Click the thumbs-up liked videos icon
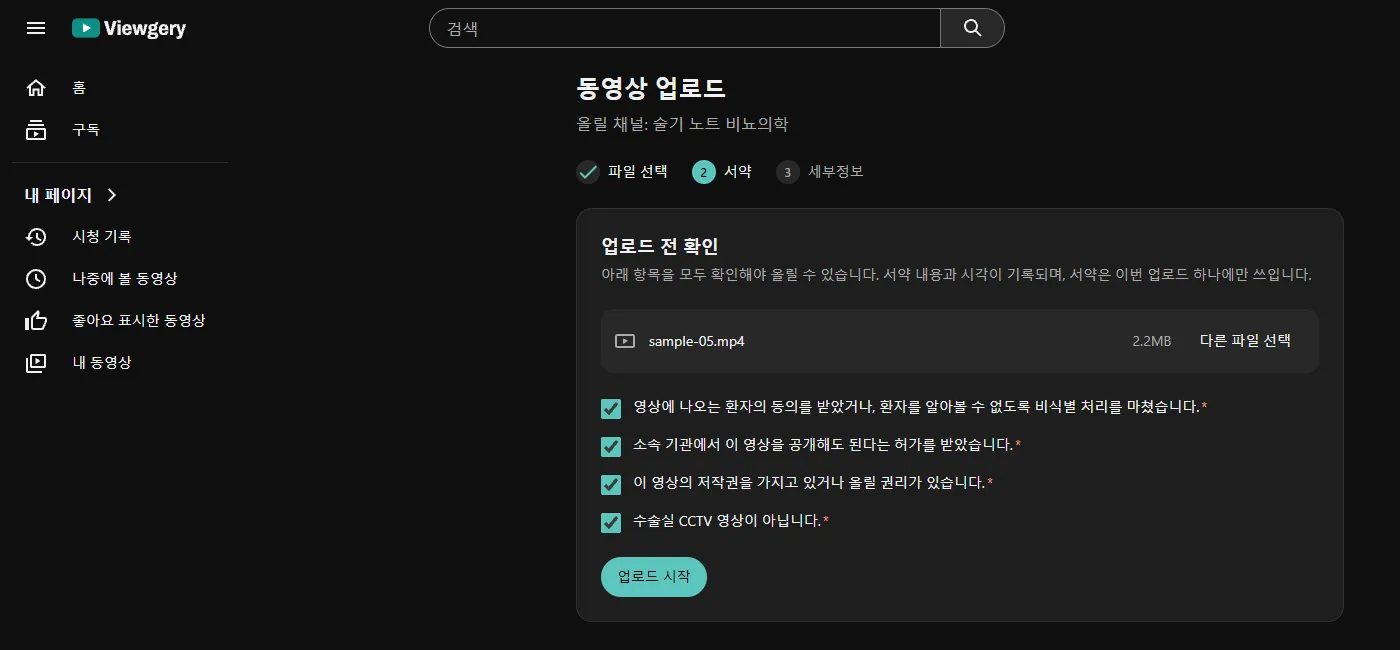1400x650 pixels. tap(36, 321)
